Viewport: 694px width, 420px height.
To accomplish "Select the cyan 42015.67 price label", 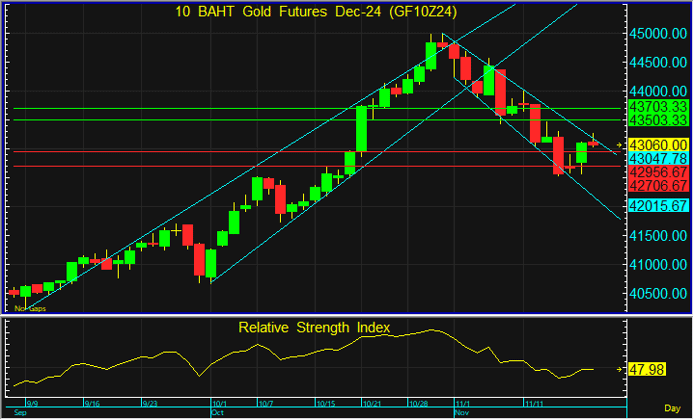I will [657, 205].
